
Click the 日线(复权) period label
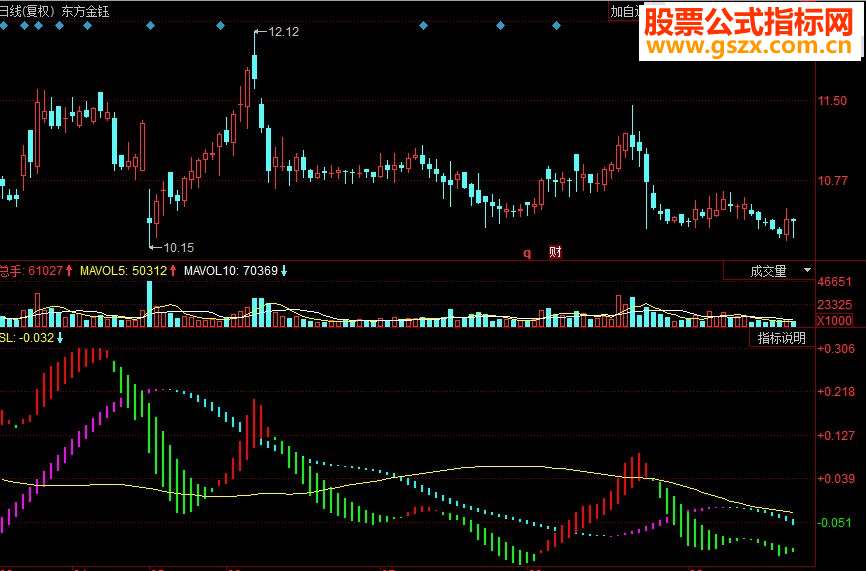(28, 11)
